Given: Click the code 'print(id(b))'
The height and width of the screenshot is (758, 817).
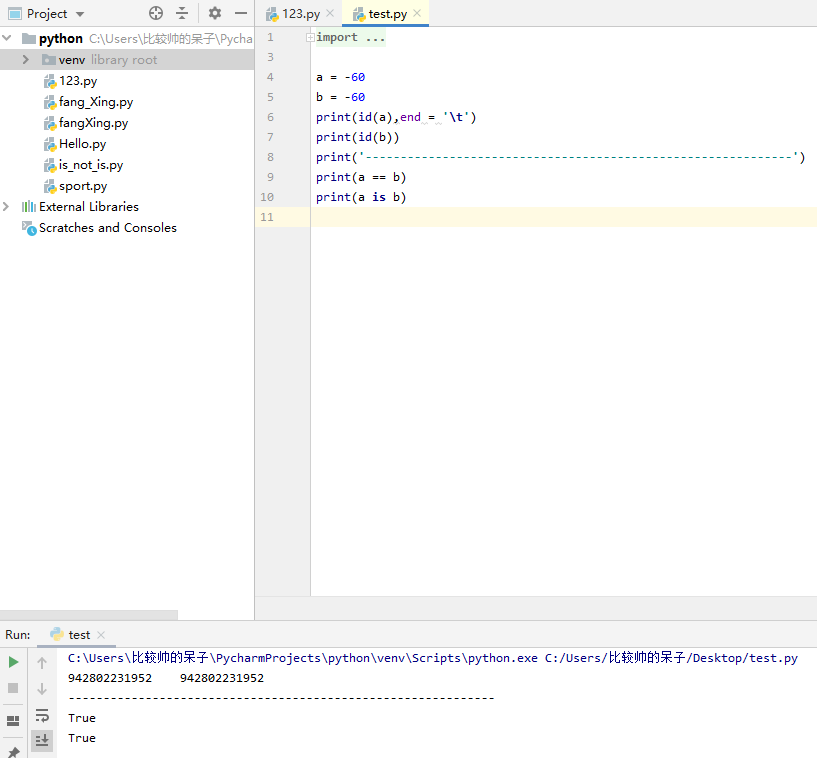Looking at the screenshot, I should coord(358,137).
